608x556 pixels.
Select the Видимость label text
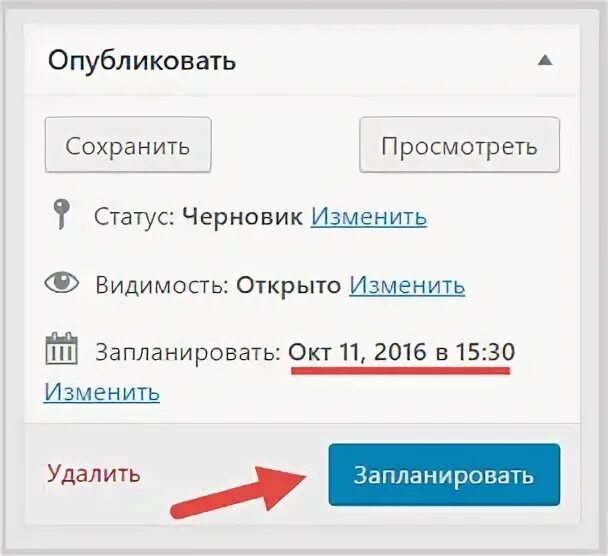[162, 285]
